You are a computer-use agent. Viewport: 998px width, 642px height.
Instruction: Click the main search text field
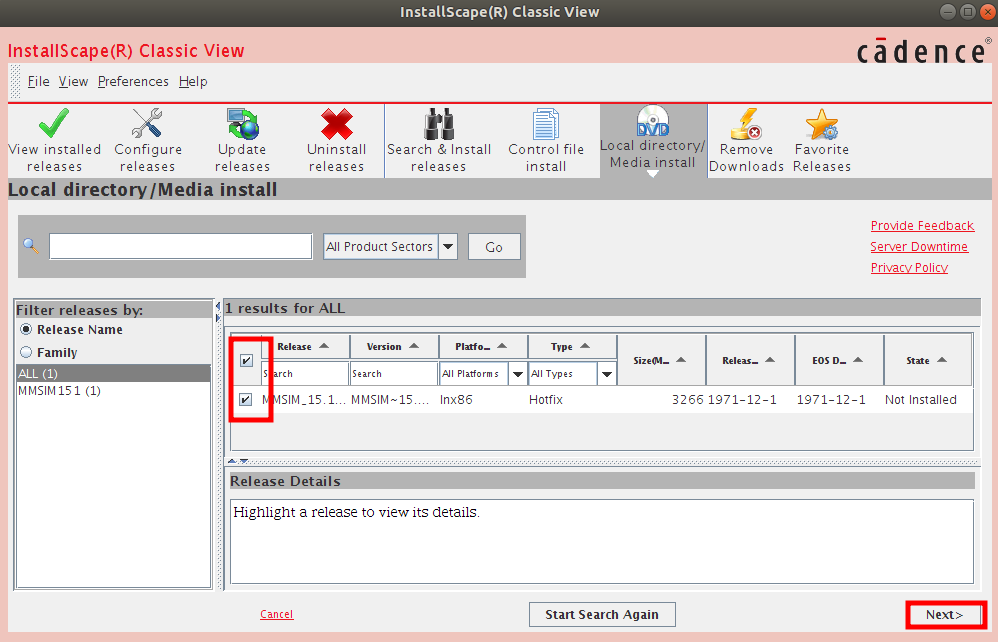tap(181, 246)
